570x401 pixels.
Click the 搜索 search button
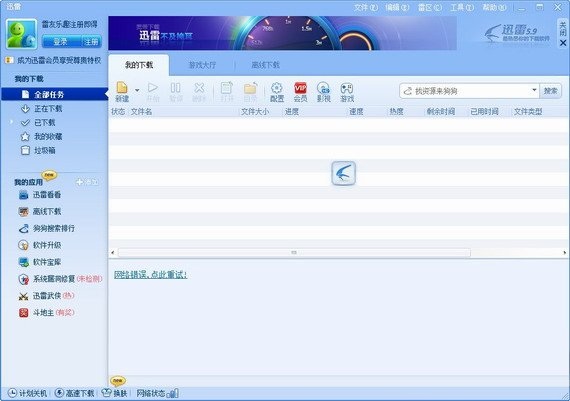coord(551,91)
